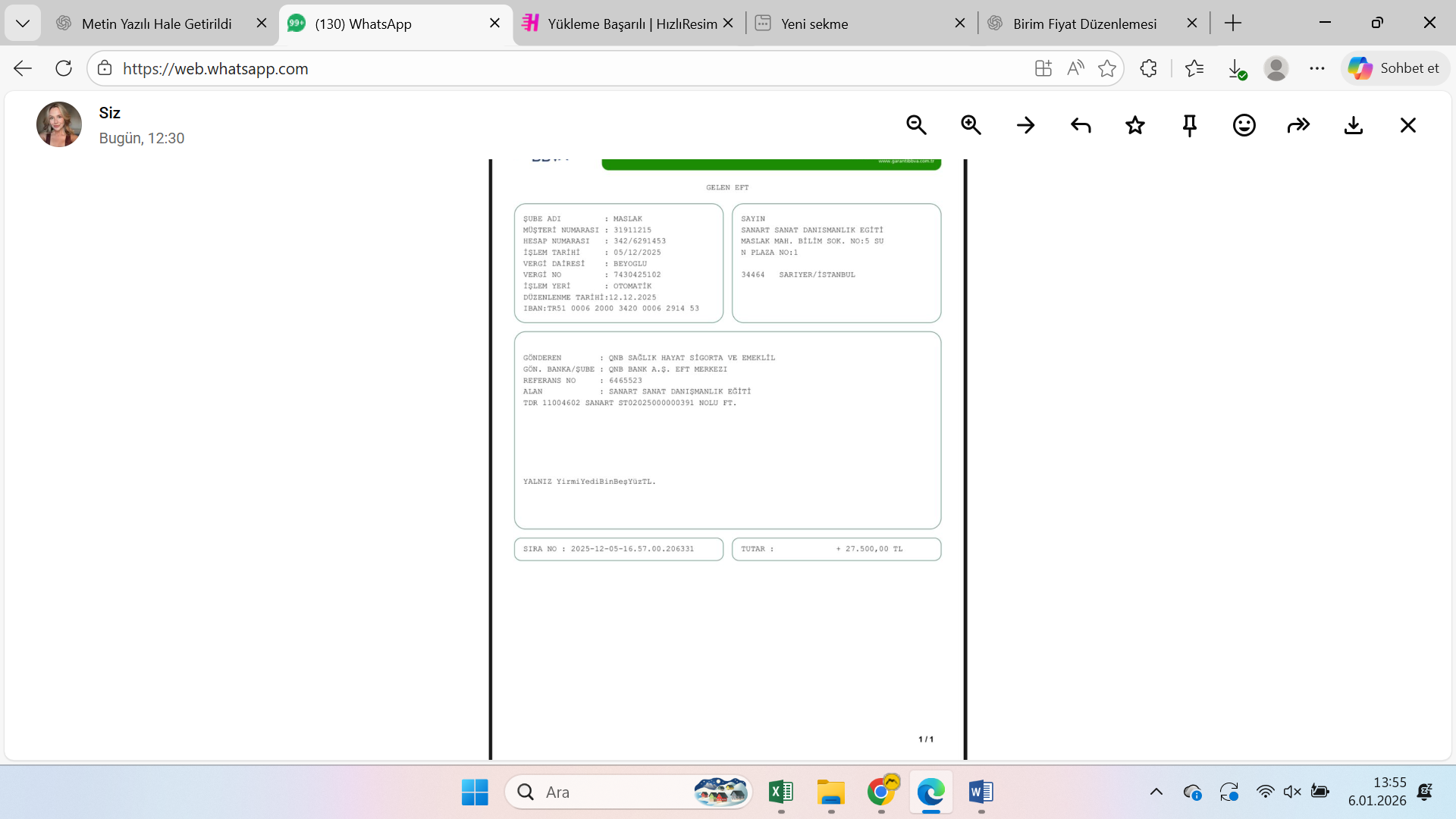Reply to this image message
Screen dimensions: 1456x819
pos(1081,125)
